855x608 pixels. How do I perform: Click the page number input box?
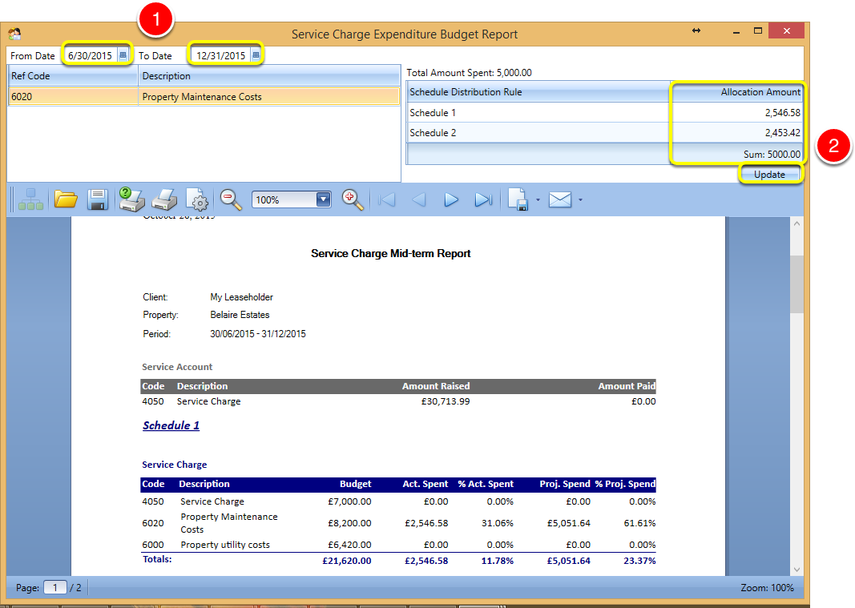[55, 587]
